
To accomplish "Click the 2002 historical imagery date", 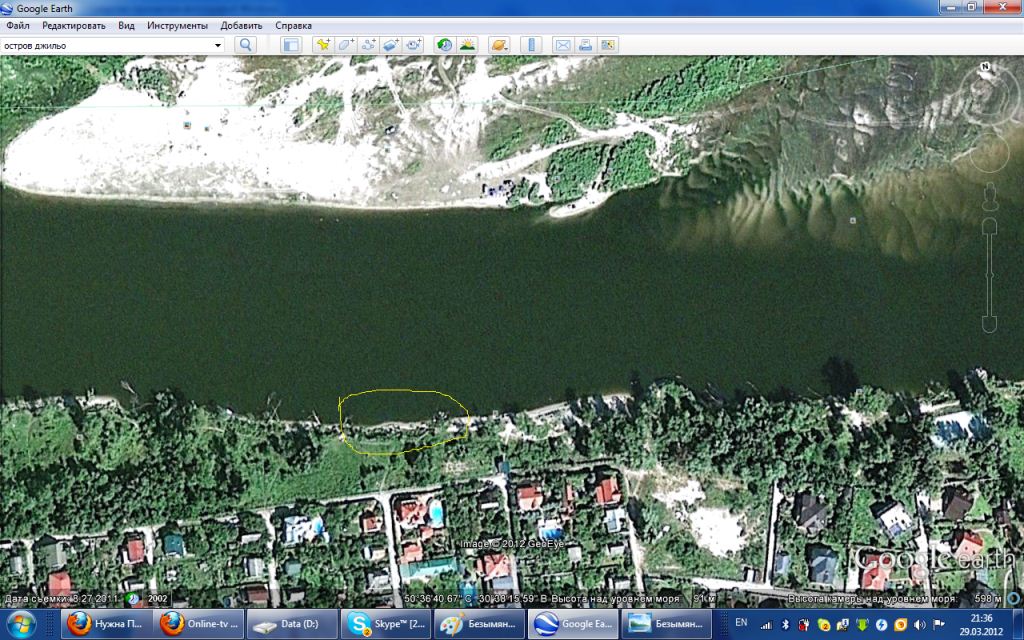I will pyautogui.click(x=157, y=599).
